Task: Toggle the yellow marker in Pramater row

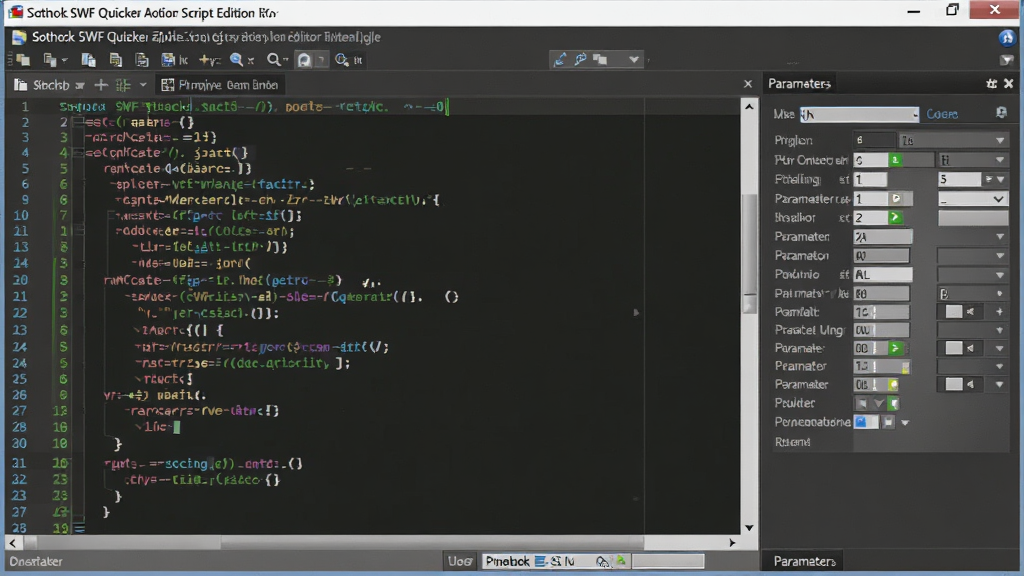Action: [x=905, y=367]
